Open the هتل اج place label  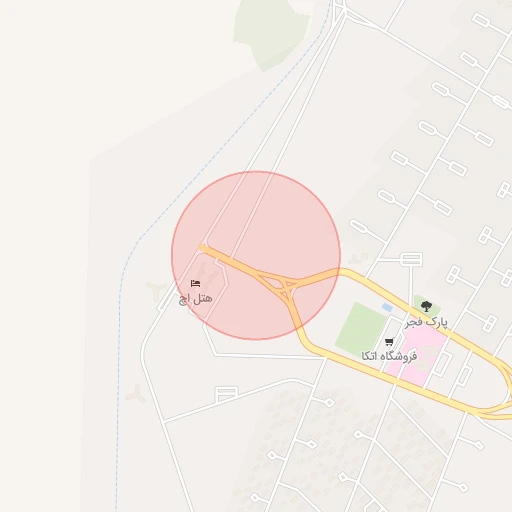point(196,298)
